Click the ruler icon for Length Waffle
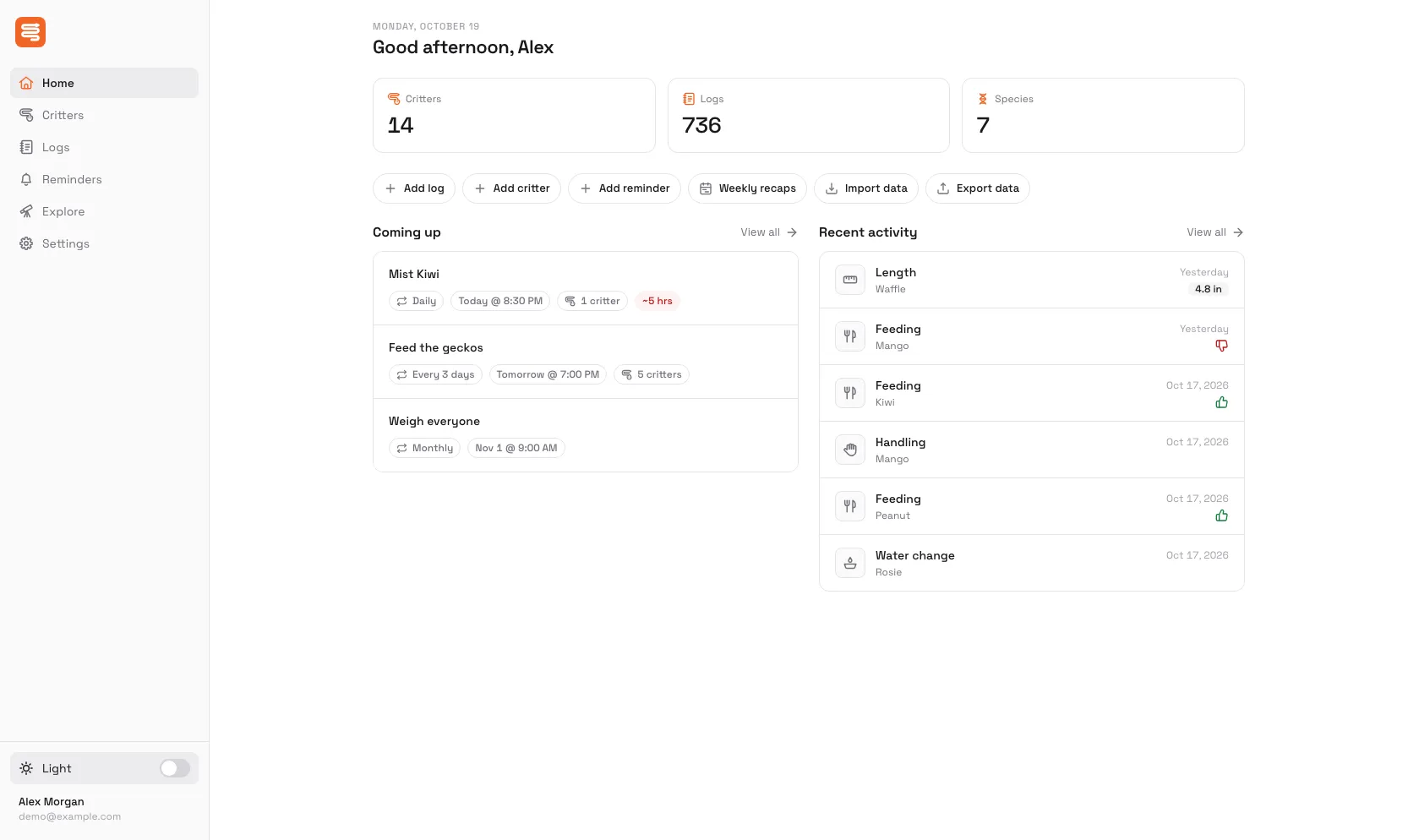The image size is (1408, 840). pyautogui.click(x=850, y=280)
